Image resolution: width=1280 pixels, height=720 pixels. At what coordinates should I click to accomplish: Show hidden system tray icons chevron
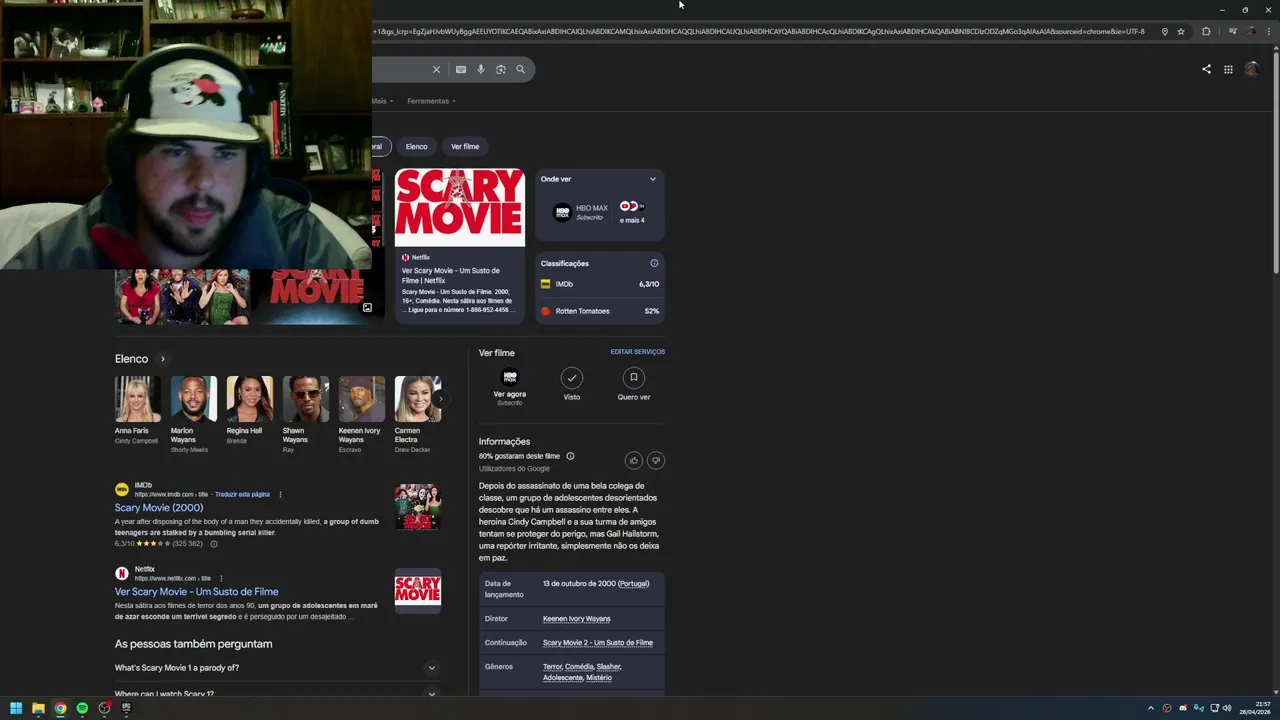pos(1150,708)
